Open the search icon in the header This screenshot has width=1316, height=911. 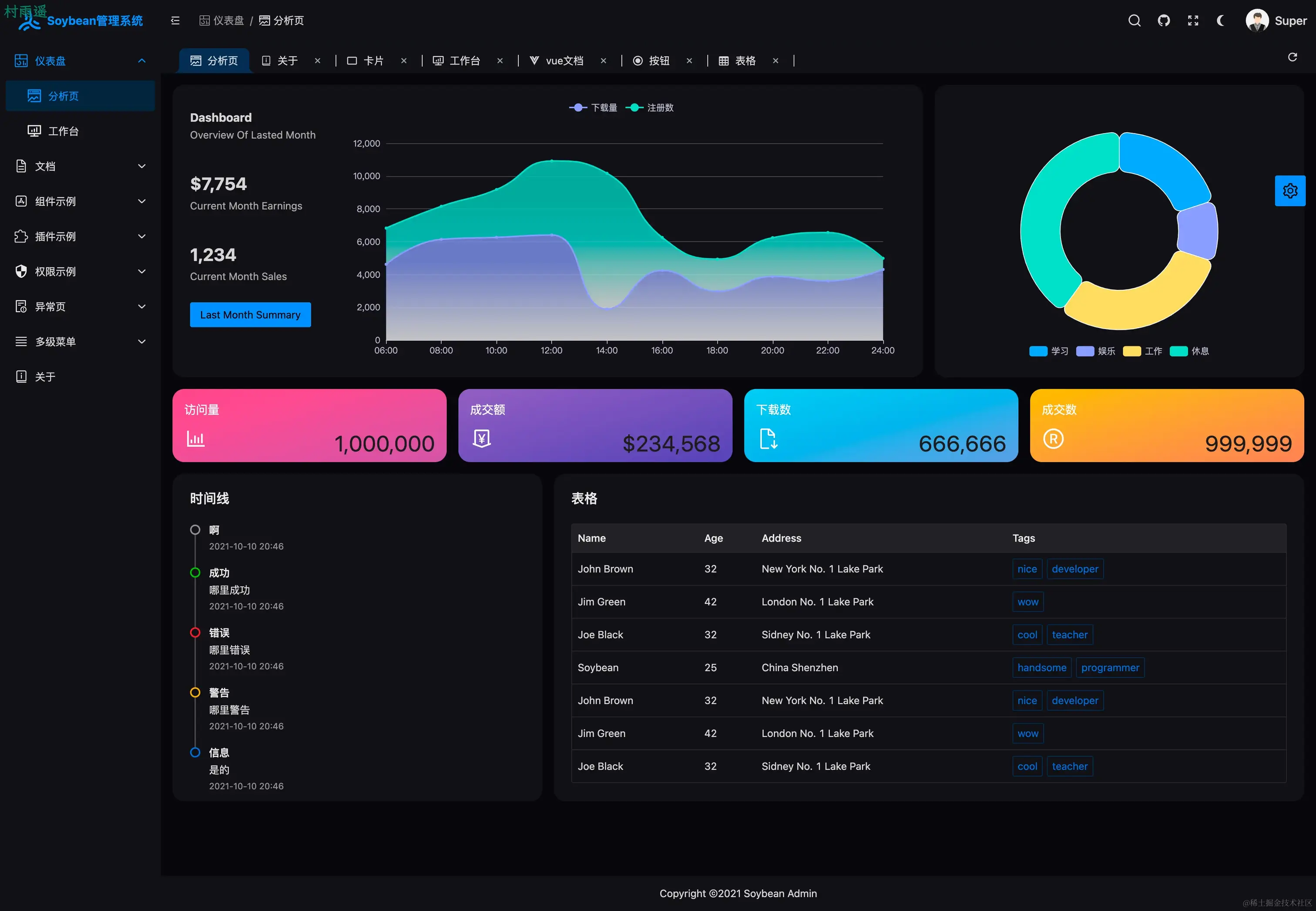tap(1134, 20)
